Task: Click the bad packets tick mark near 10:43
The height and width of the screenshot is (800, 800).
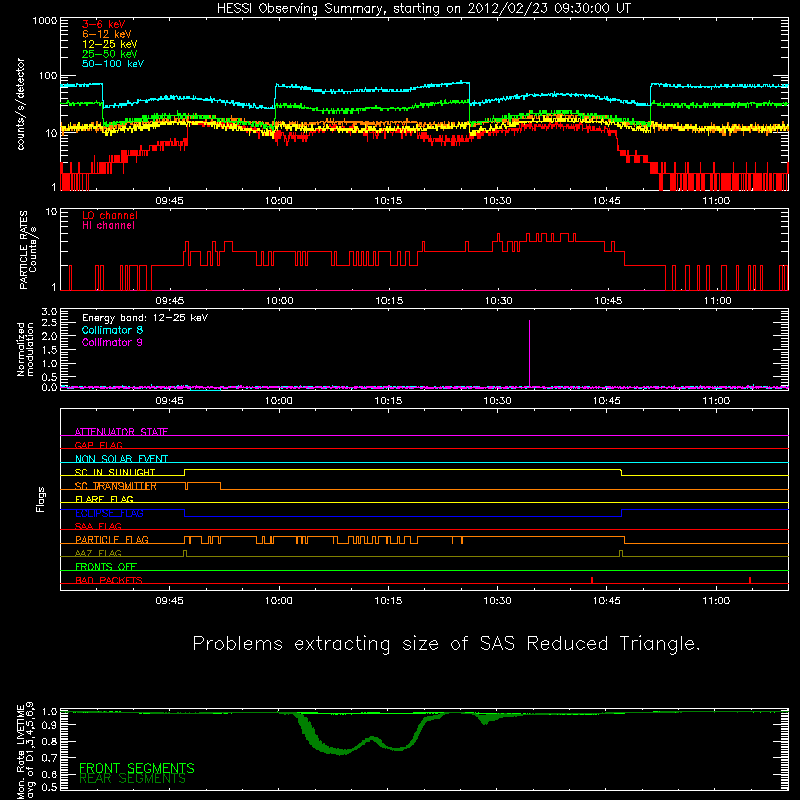Action: point(592,580)
